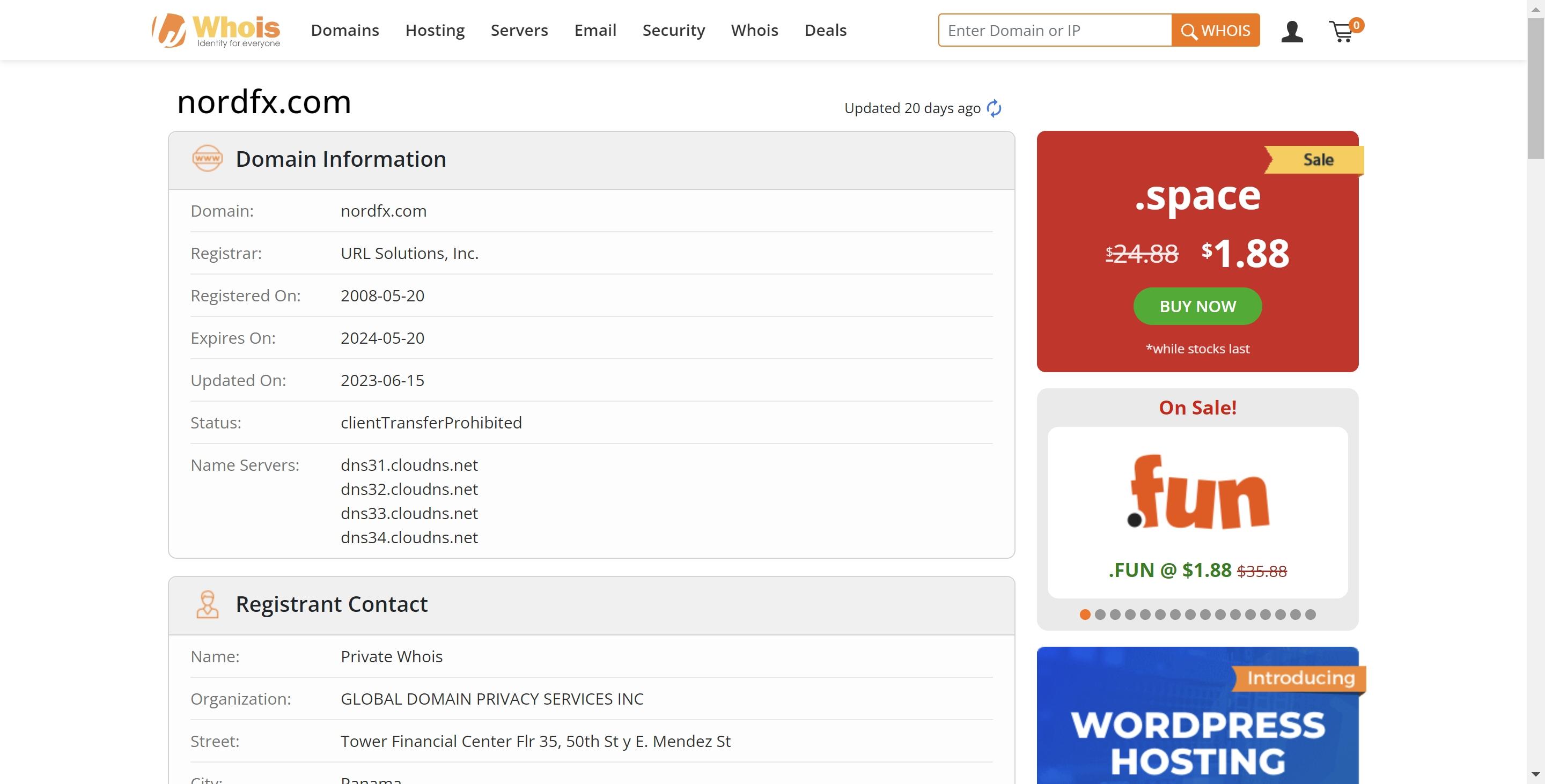Viewport: 1545px width, 784px height.
Task: Click the $1.88 .space sale price
Action: tap(1245, 253)
